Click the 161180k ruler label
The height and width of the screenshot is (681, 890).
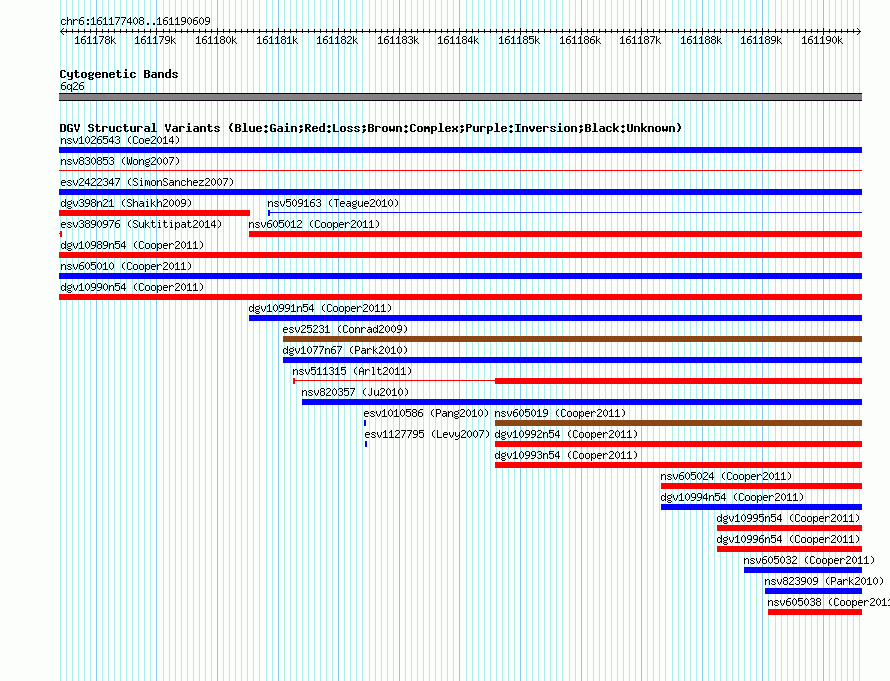(216, 40)
